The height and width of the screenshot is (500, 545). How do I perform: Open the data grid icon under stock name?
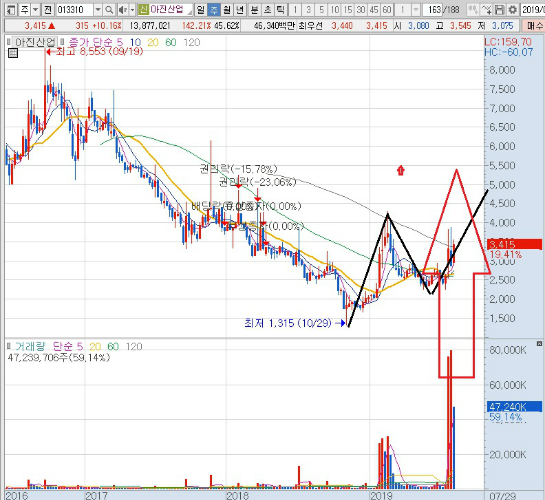13,53
